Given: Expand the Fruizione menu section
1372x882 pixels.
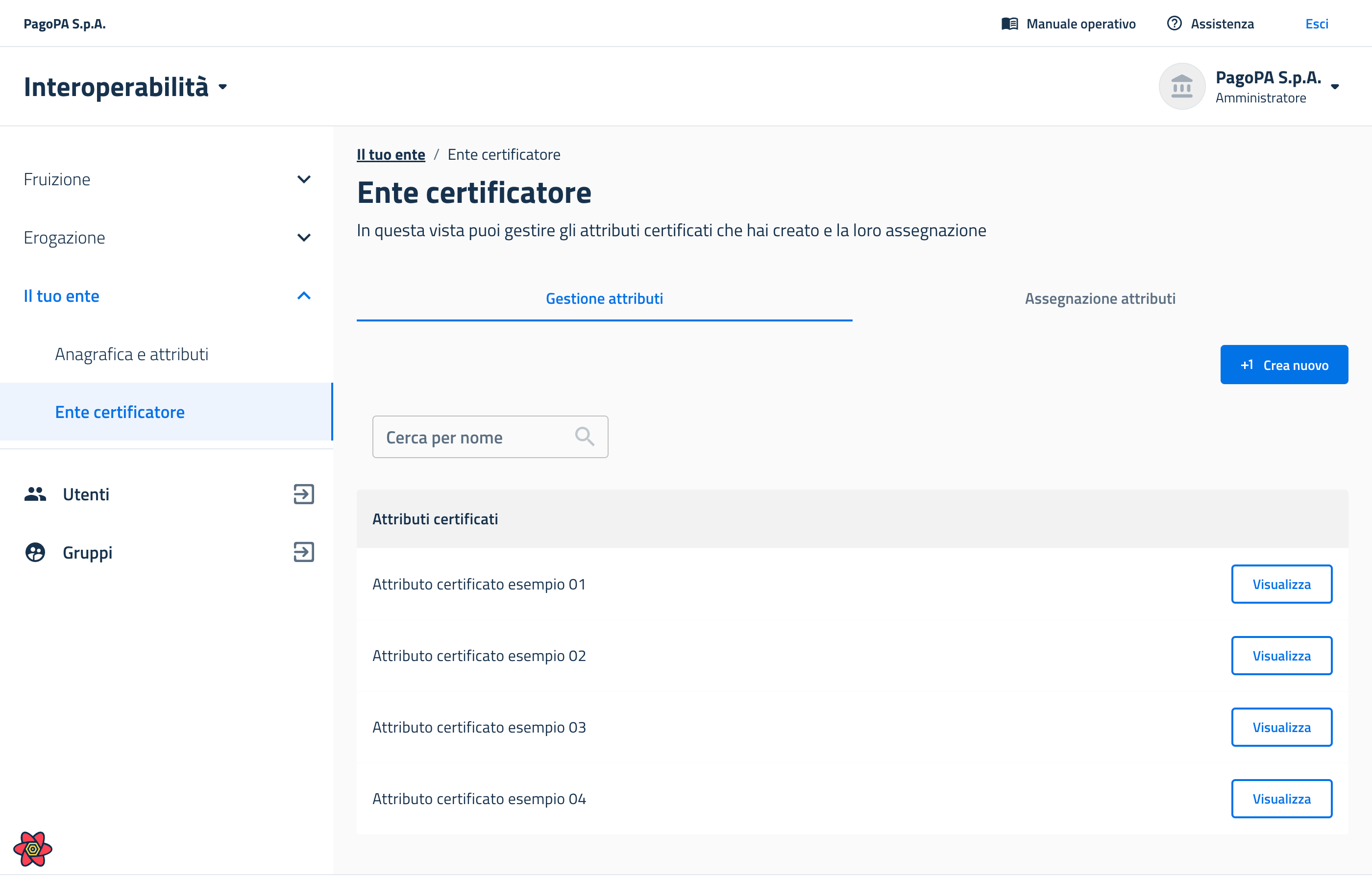Looking at the screenshot, I should pyautogui.click(x=303, y=179).
